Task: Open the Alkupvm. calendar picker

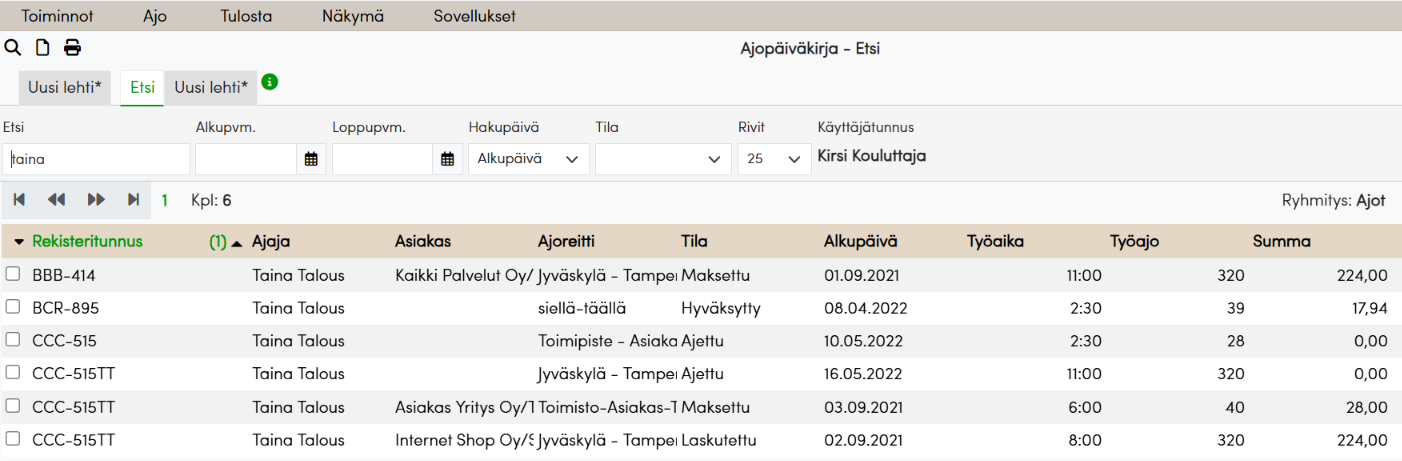Action: pos(311,159)
